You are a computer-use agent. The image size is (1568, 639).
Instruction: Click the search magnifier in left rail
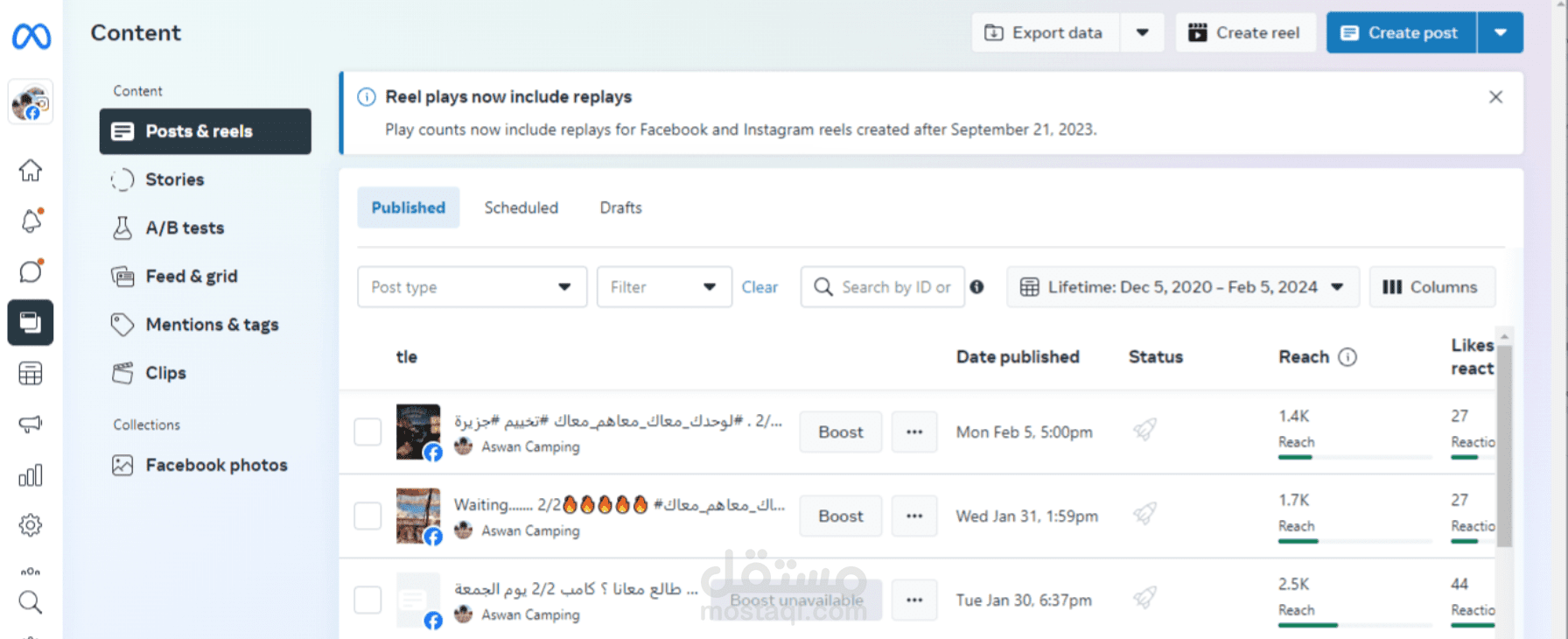point(31,602)
